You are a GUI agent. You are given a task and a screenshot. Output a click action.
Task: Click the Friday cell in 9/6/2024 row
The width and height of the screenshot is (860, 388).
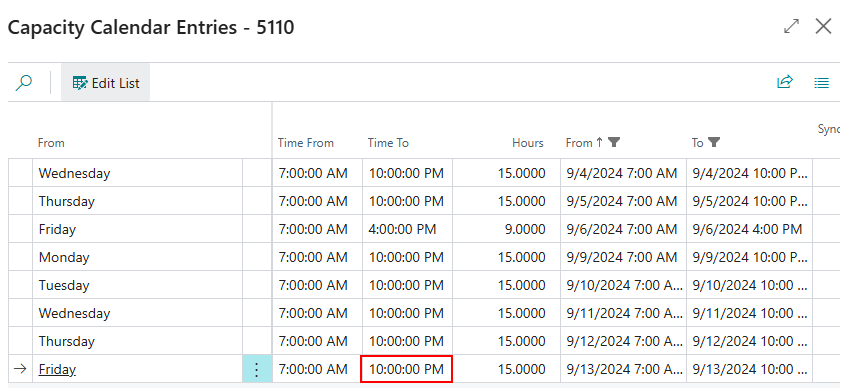(137, 229)
